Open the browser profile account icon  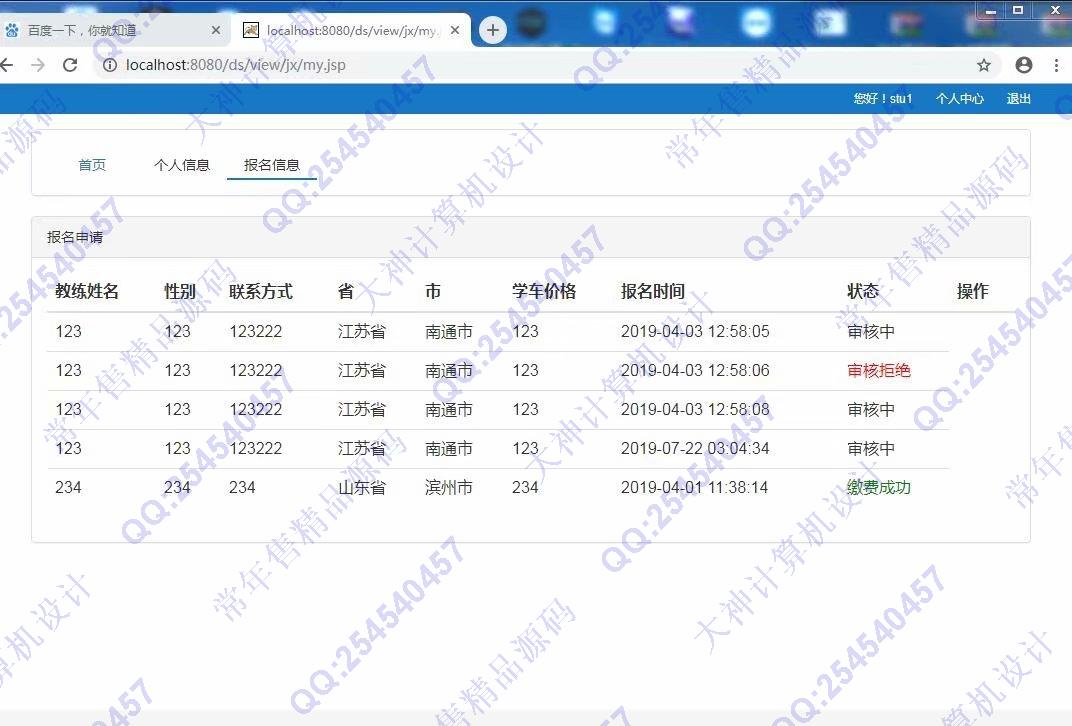(1023, 65)
